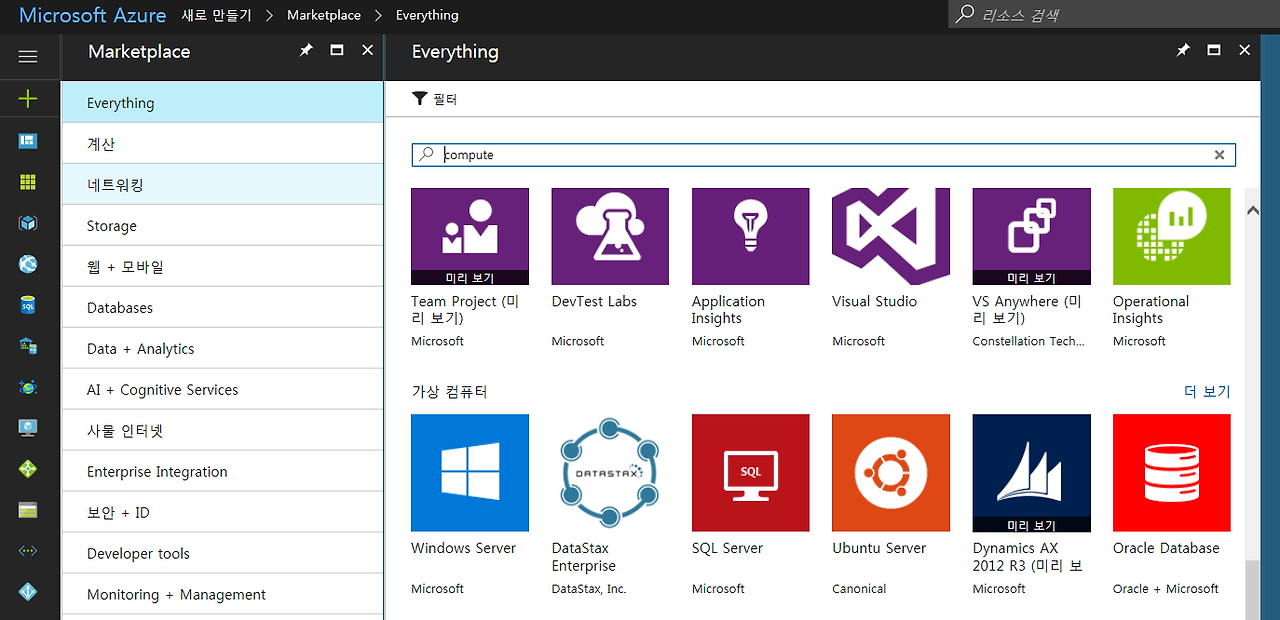This screenshot has width=1280, height=620.
Task: Open the DevTest Labs tile
Action: 610,268
